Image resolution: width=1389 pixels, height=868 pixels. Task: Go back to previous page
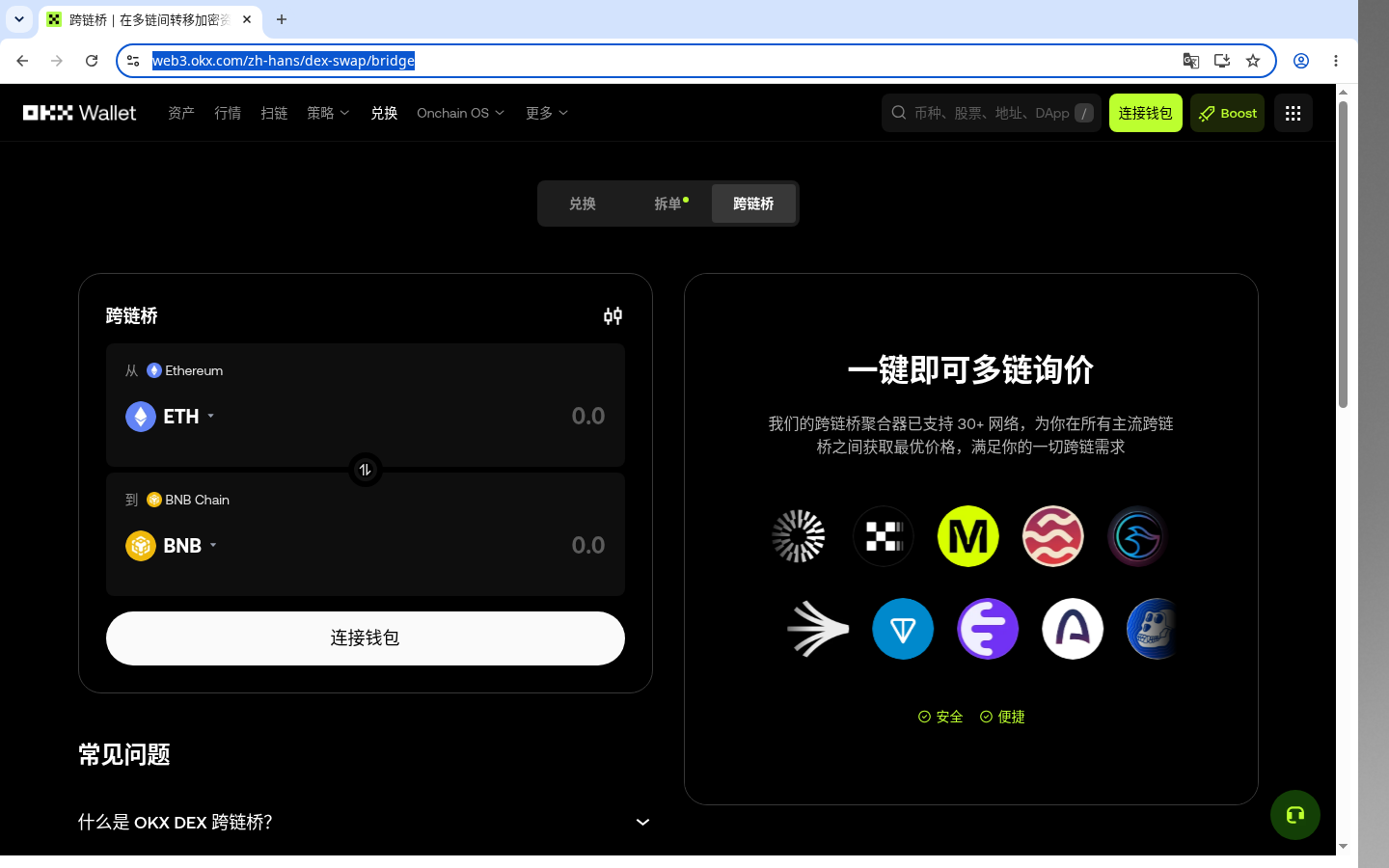click(x=22, y=61)
